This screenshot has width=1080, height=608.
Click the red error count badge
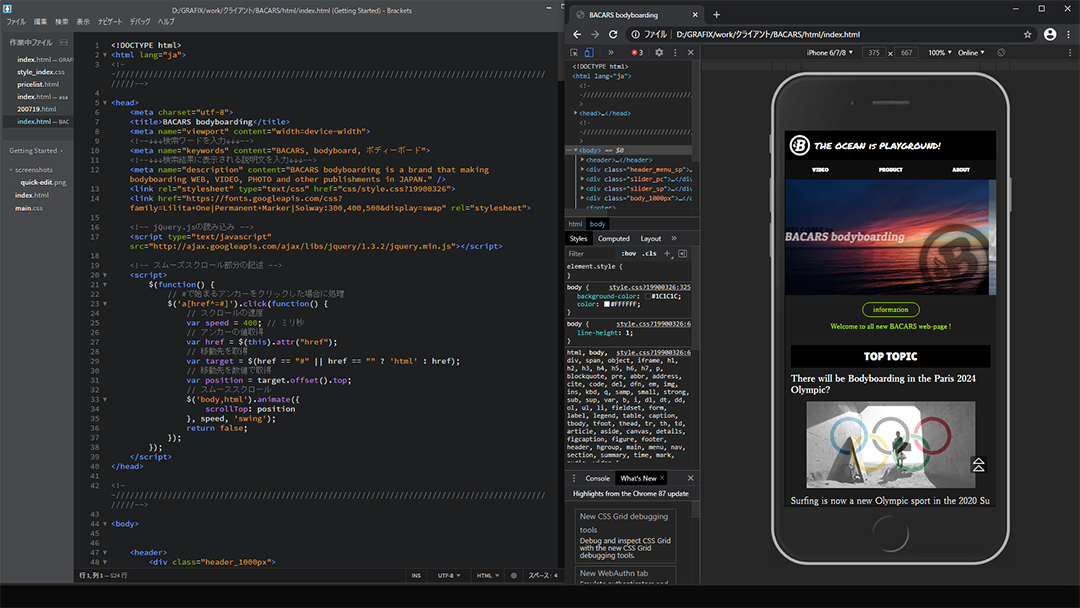point(637,52)
